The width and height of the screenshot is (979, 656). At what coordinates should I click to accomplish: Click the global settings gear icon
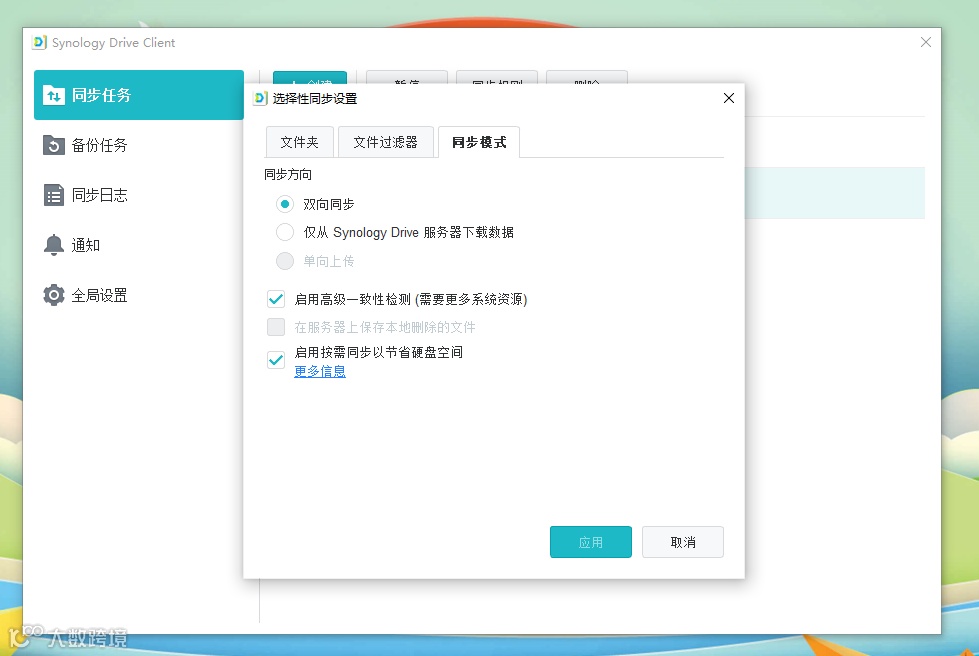tap(54, 295)
